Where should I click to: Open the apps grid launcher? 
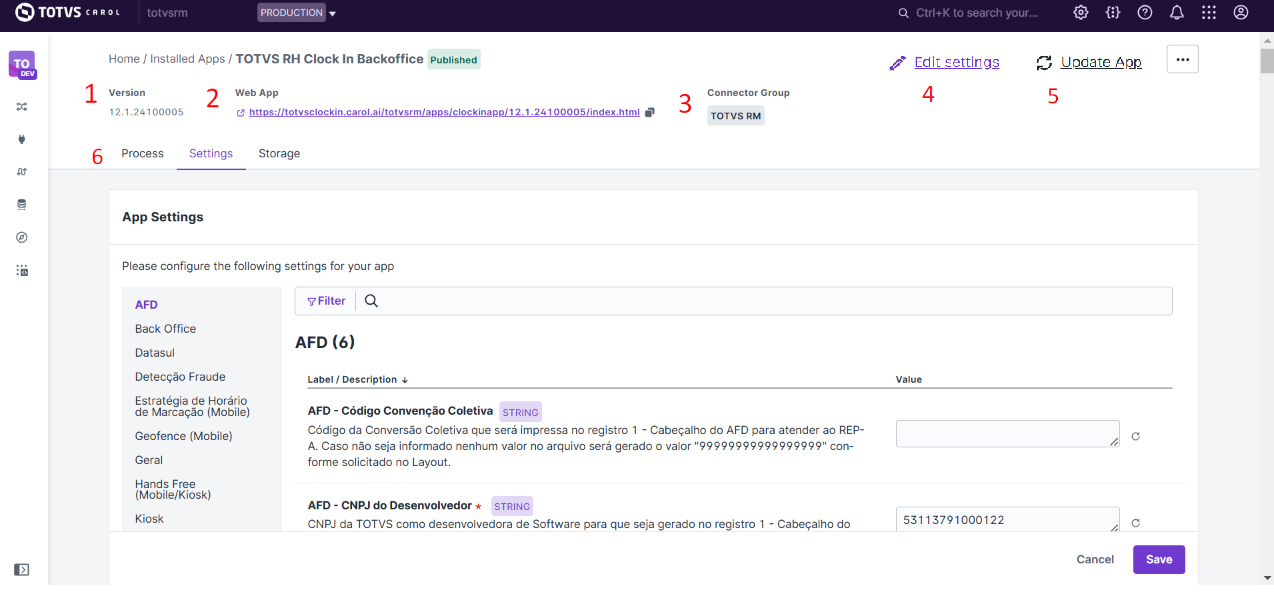(x=1209, y=13)
